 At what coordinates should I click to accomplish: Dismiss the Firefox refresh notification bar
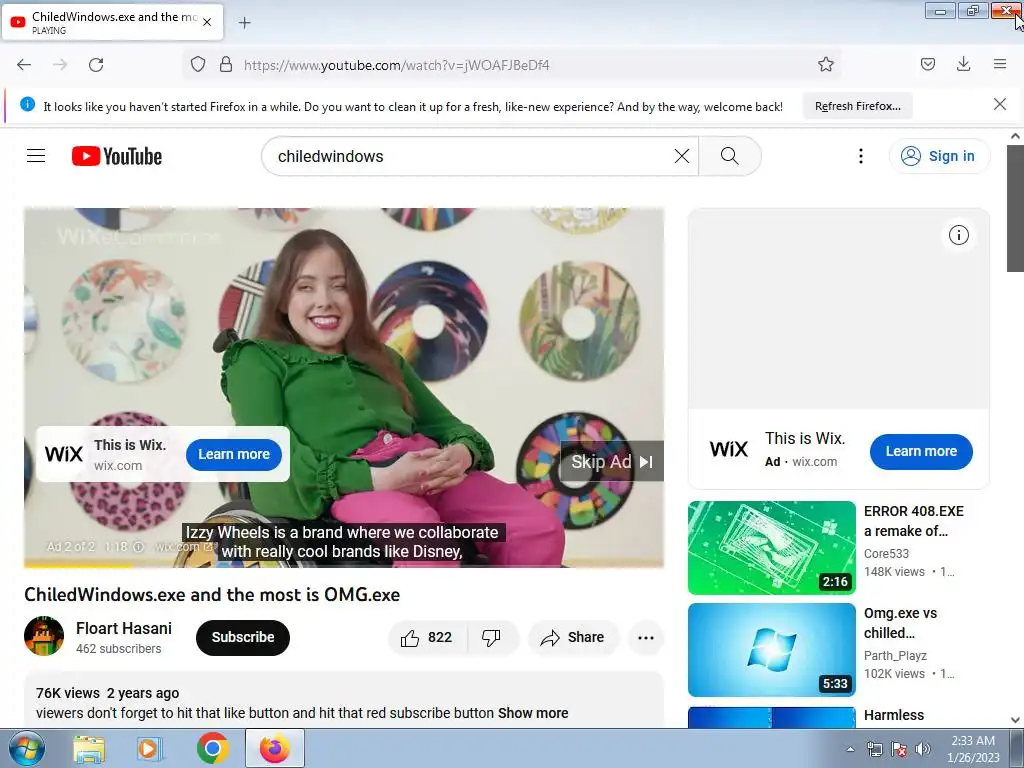click(999, 104)
